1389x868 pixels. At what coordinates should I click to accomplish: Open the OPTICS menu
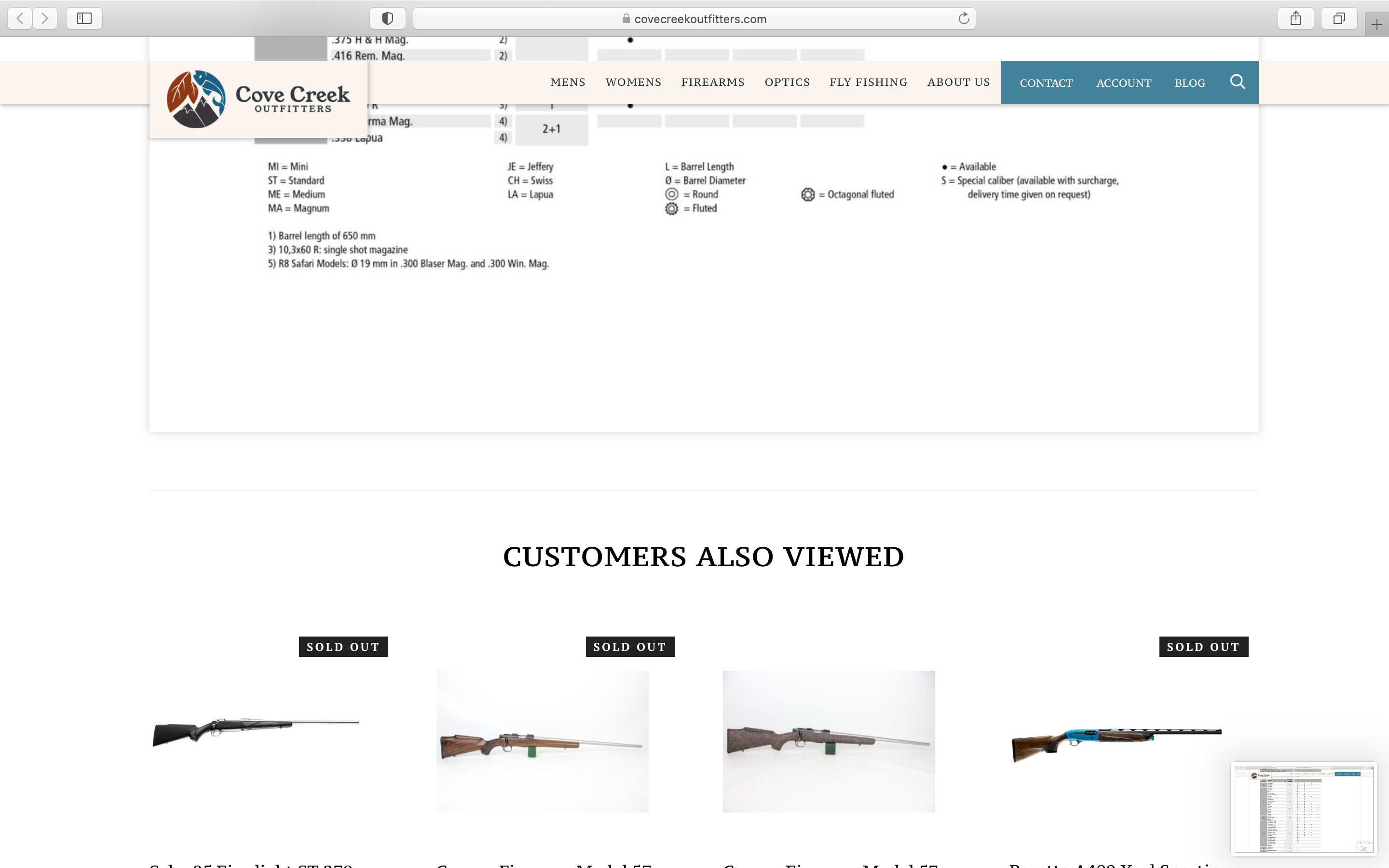(787, 82)
